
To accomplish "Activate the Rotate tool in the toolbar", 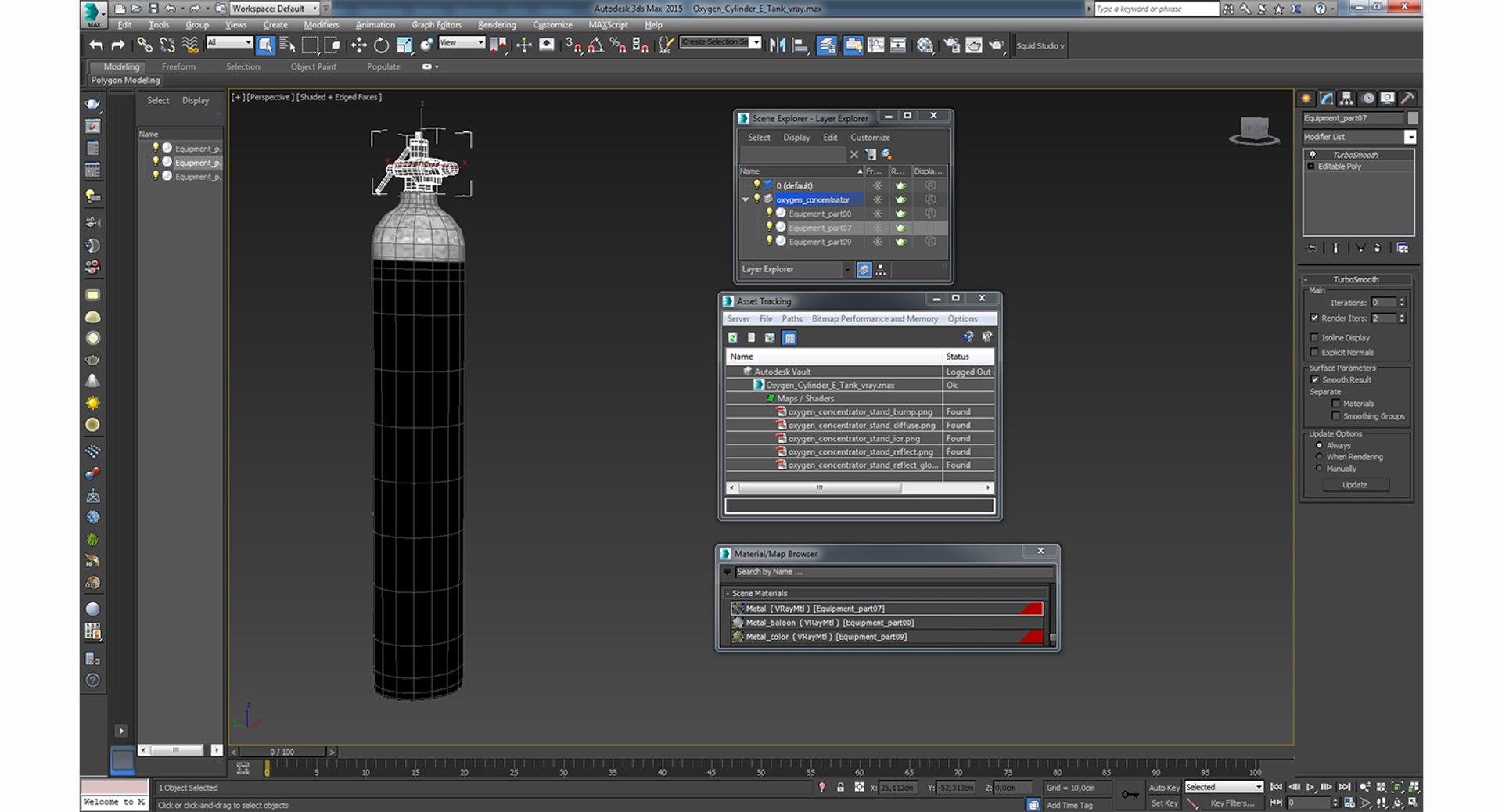I will (381, 45).
